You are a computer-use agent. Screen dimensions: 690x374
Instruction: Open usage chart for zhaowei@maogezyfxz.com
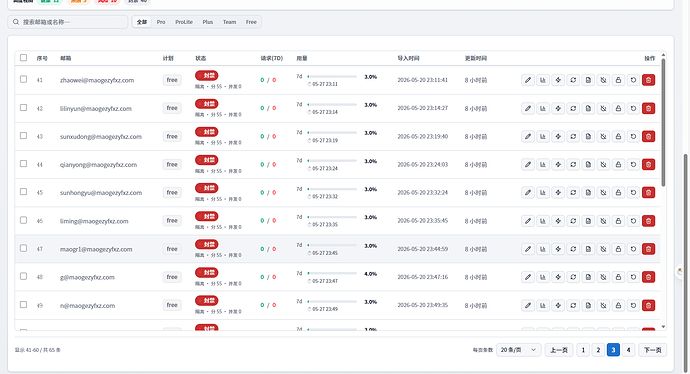[543, 80]
